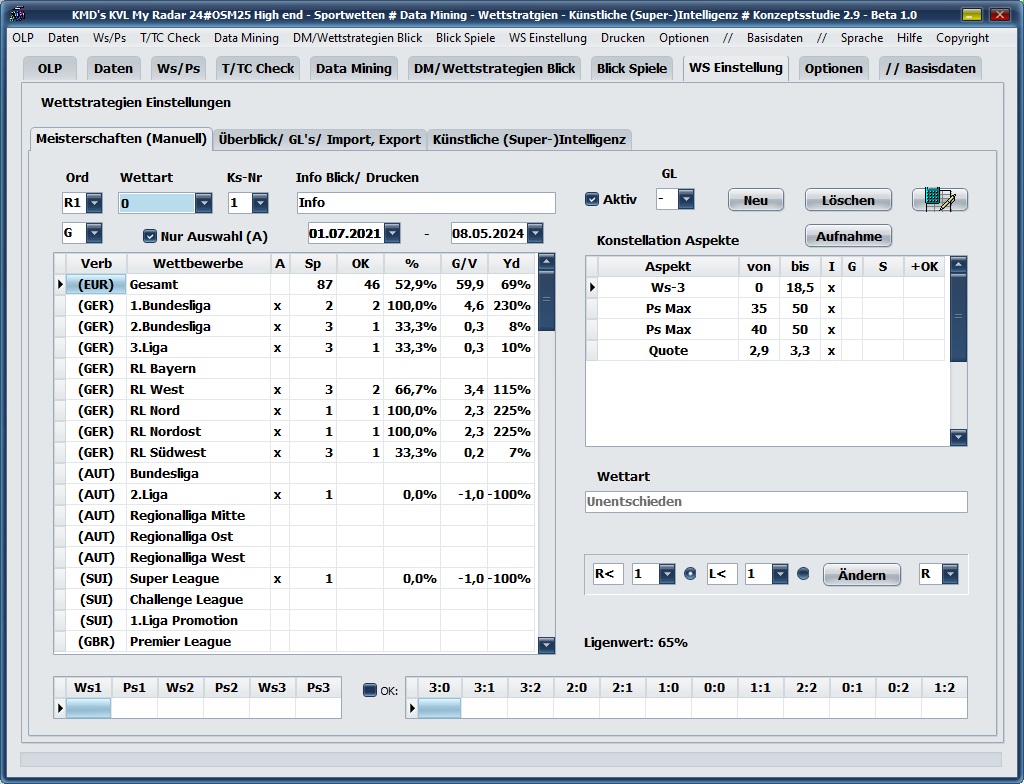Viewport: 1024px width, 784px height.
Task: Select the radio button after R<
Action: click(x=690, y=574)
